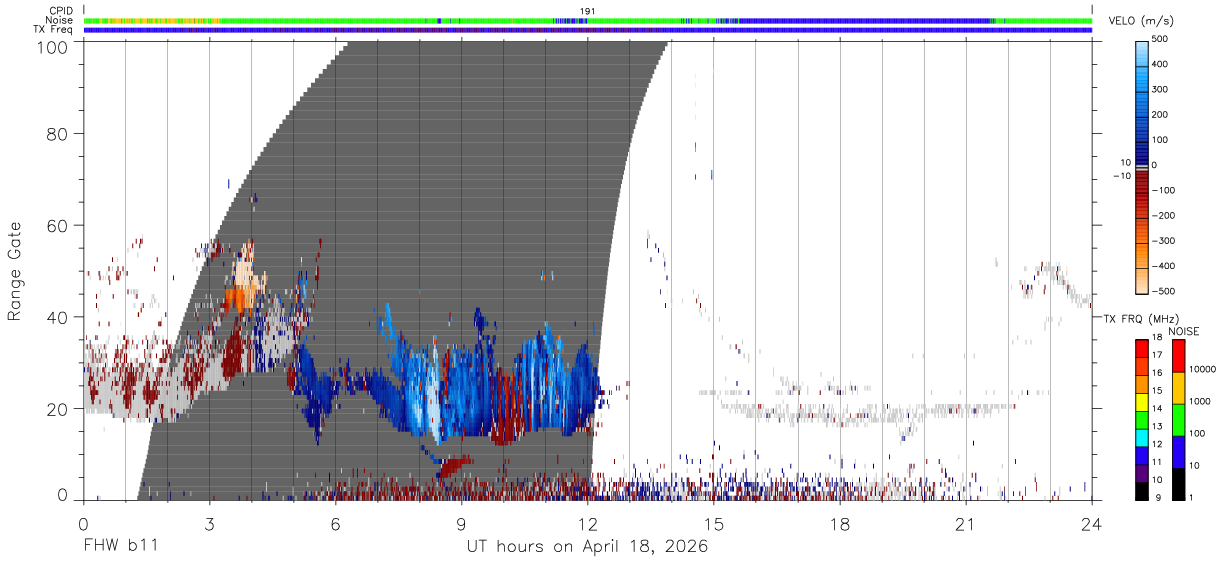Click the 10000 tick on NOISE scale
Viewport: 1228px width, 567px height.
[1202, 371]
